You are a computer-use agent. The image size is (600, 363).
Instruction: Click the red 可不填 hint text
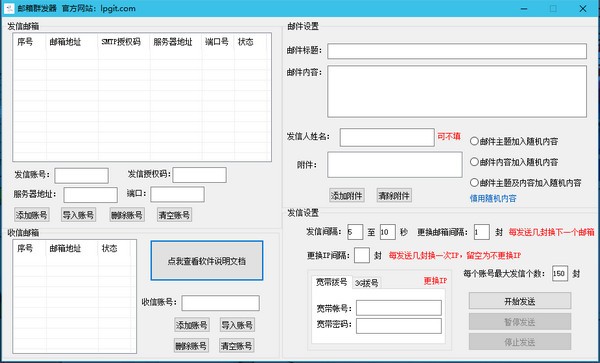449,136
